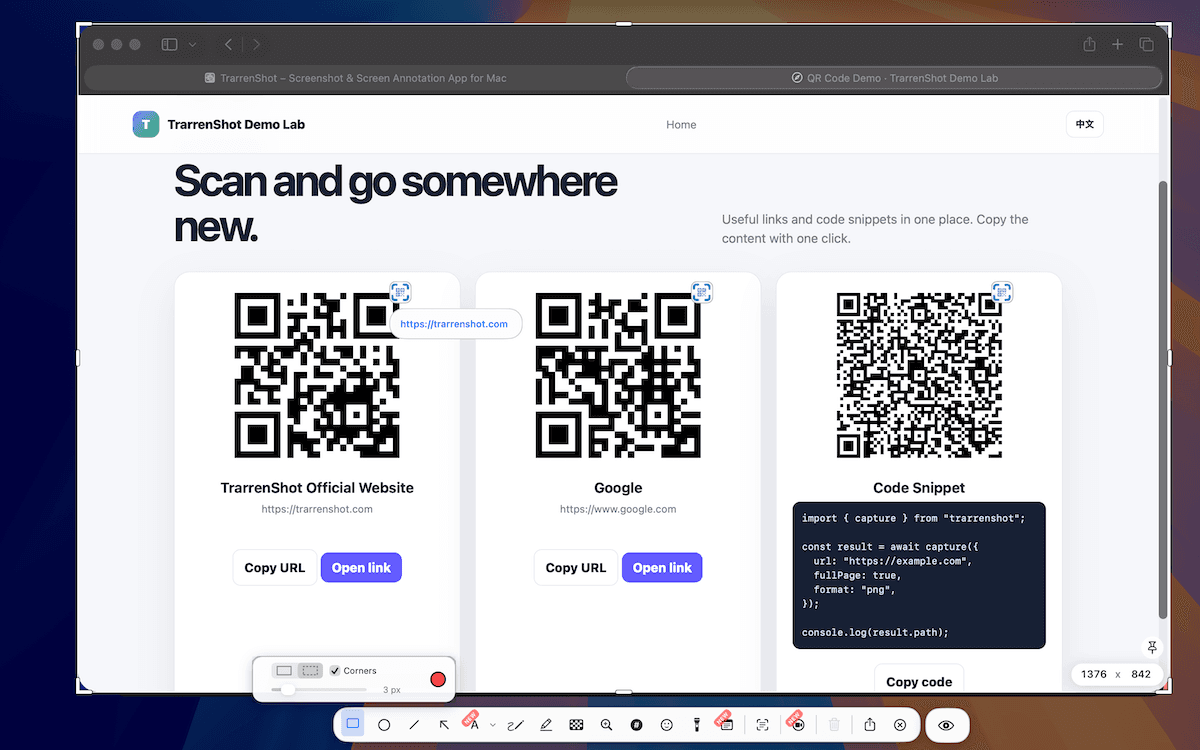
Task: Open the https://trarrenshot.com popup link
Action: click(454, 324)
